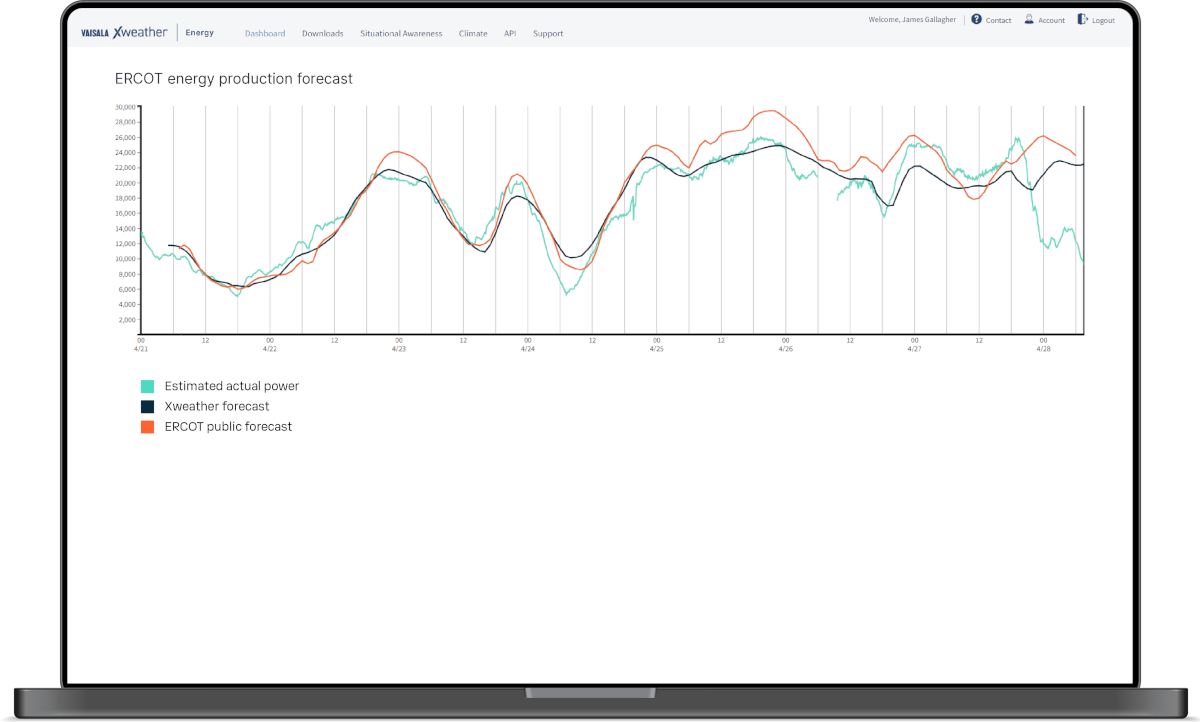The height and width of the screenshot is (722, 1200).
Task: Click the ERCOT energy production forecast title
Action: 234,79
